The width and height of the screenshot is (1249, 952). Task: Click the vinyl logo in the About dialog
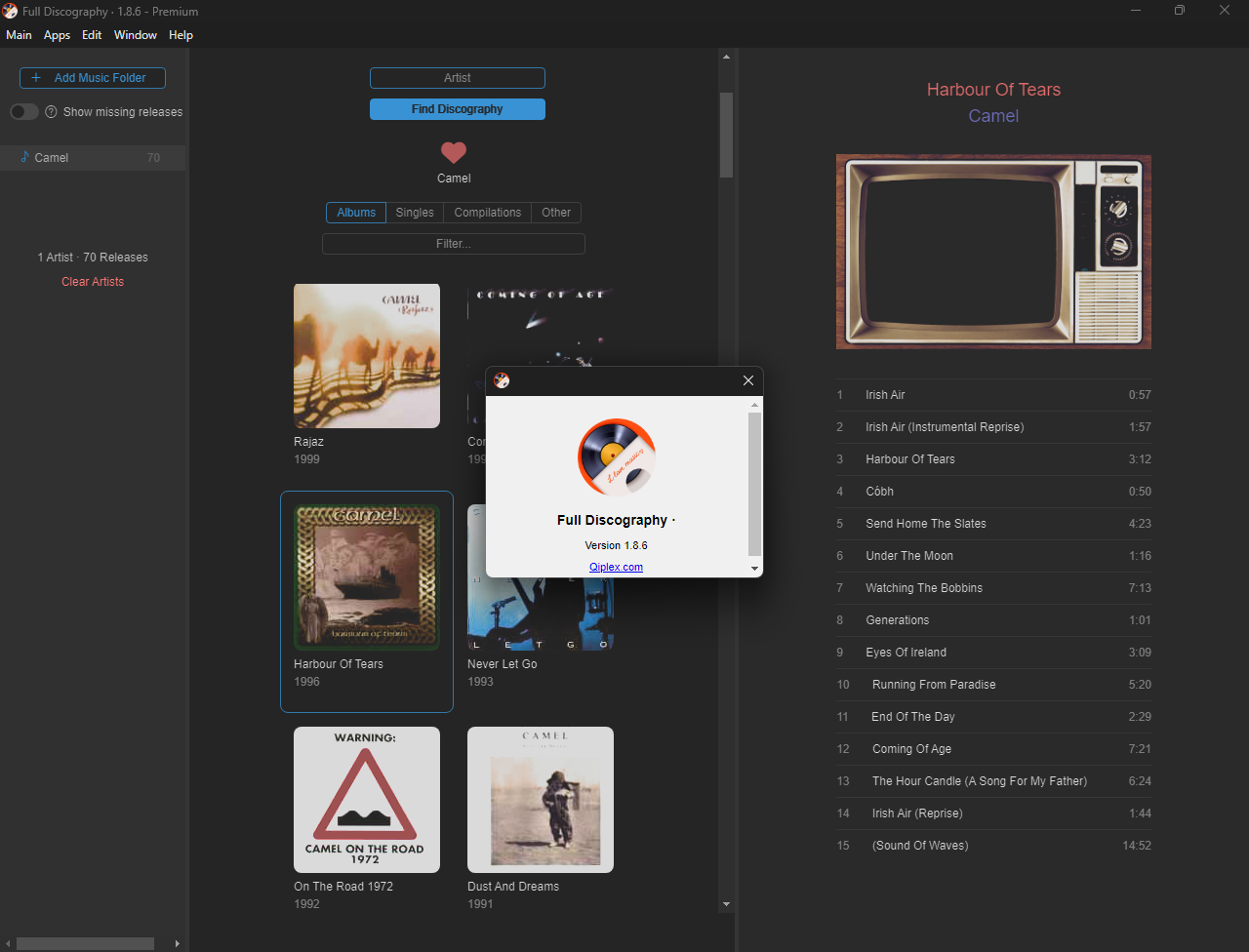click(617, 457)
